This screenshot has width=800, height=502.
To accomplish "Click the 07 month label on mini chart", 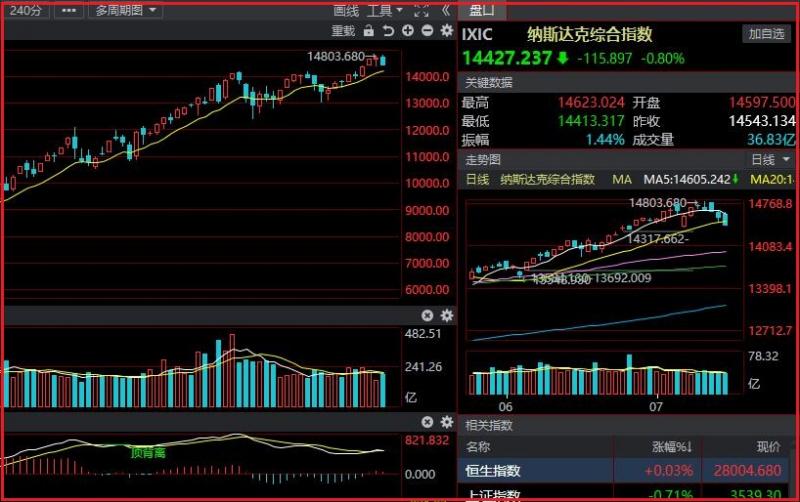I will tap(656, 407).
